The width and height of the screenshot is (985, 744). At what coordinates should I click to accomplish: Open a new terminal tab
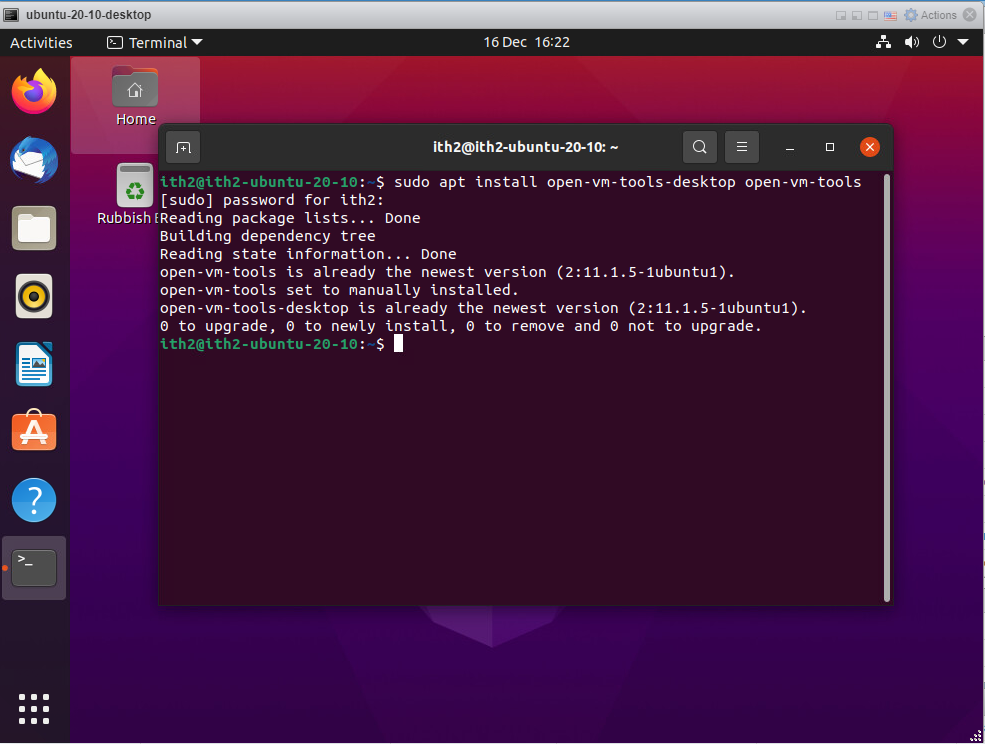183,147
